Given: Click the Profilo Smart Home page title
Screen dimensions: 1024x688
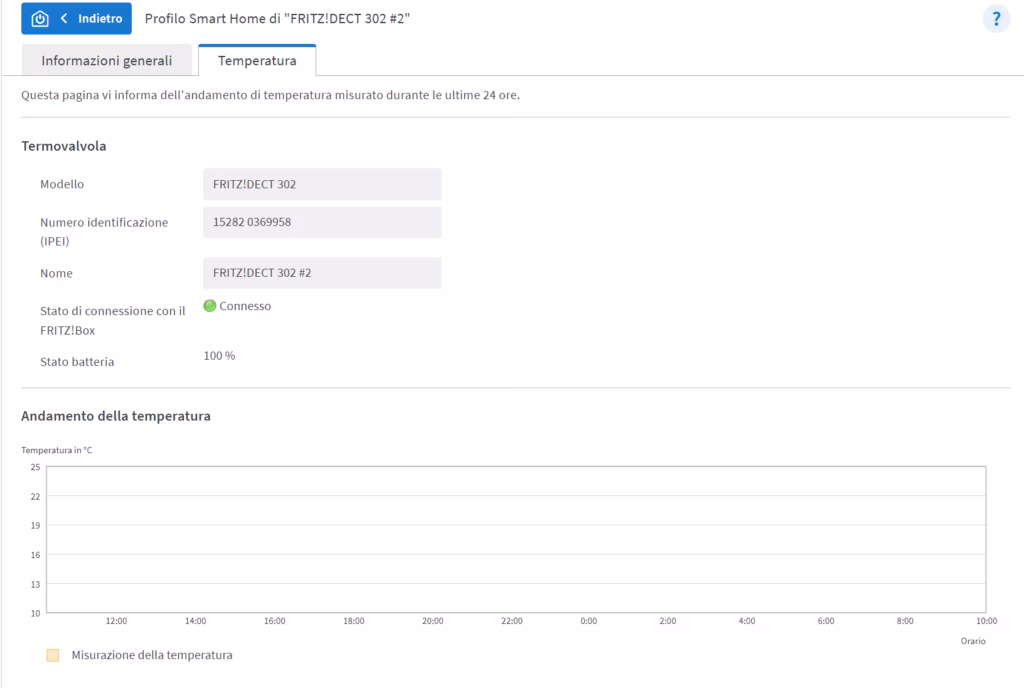Looking at the screenshot, I should click(277, 18).
